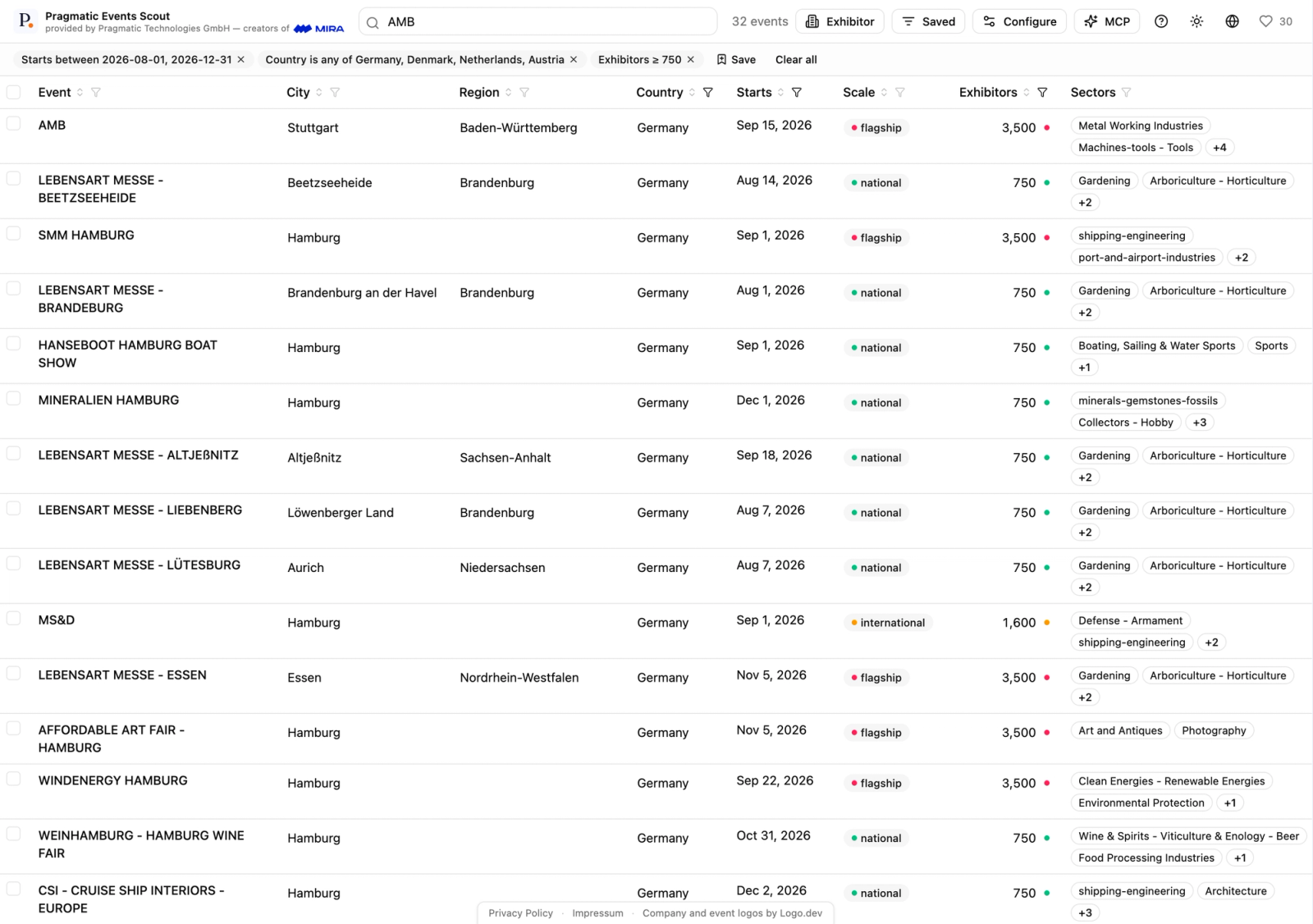The image size is (1313, 924).
Task: Open the Impressum link
Action: tap(597, 913)
